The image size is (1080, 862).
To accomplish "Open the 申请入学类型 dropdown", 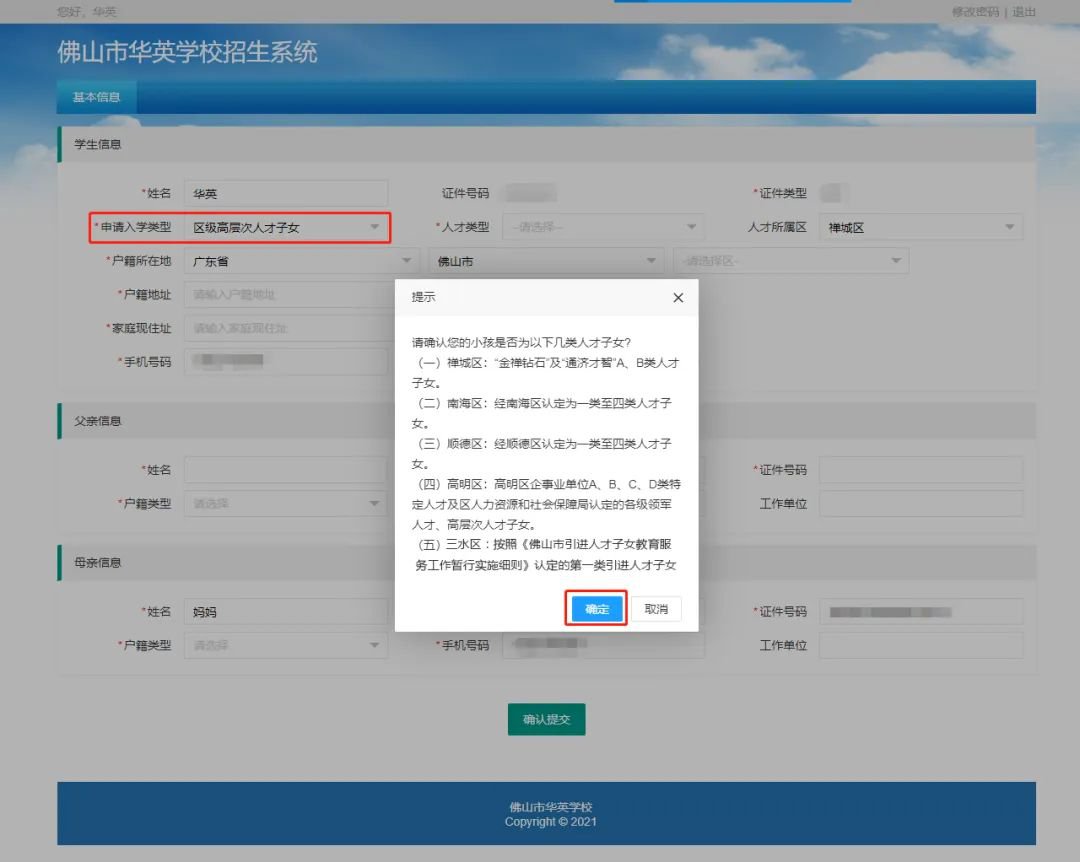I will [286, 228].
